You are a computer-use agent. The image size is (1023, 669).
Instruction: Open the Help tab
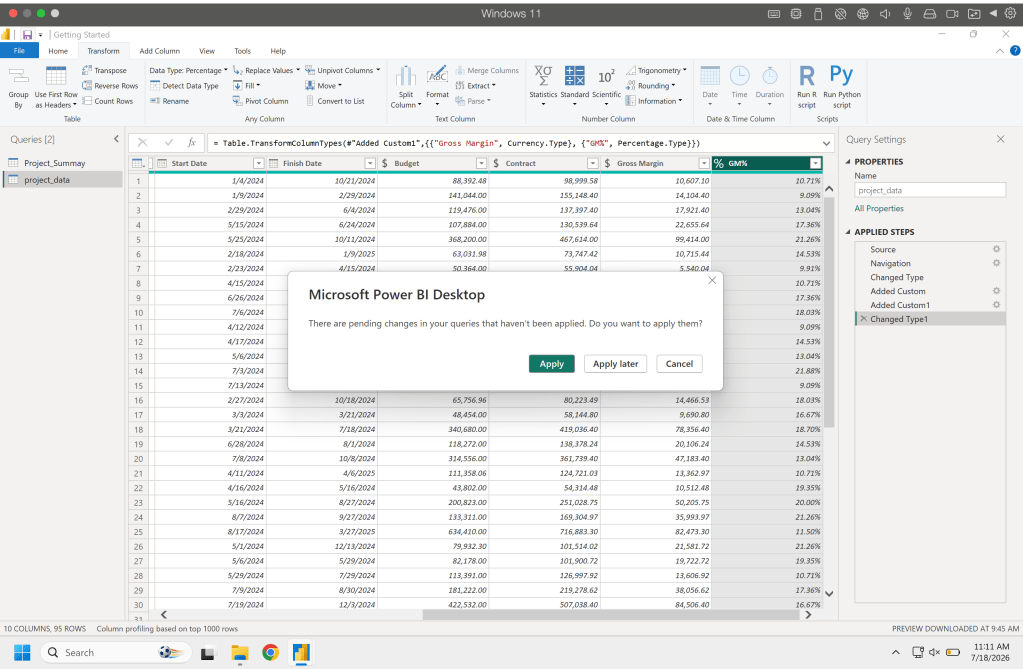point(278,50)
